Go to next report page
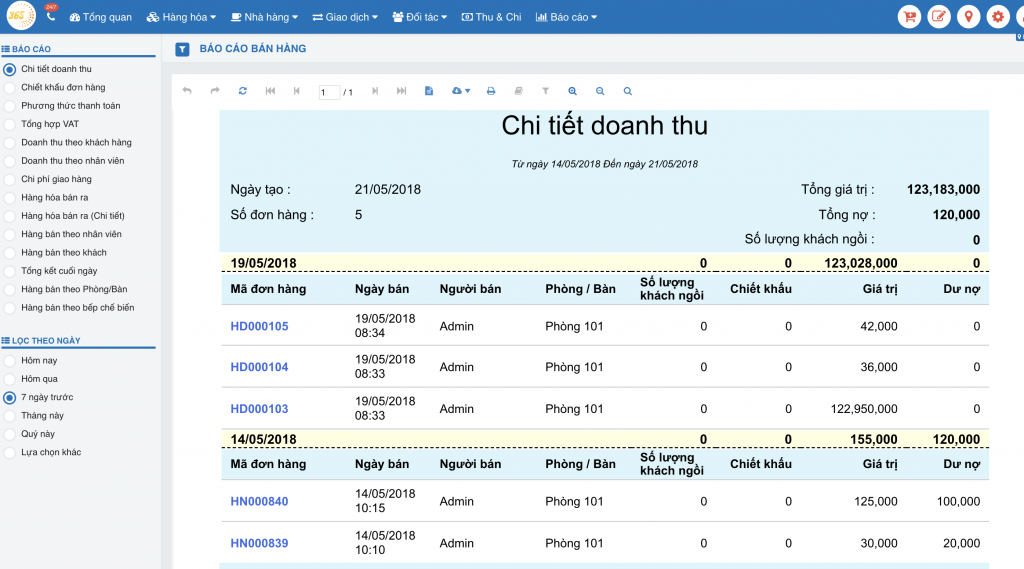 click(375, 91)
